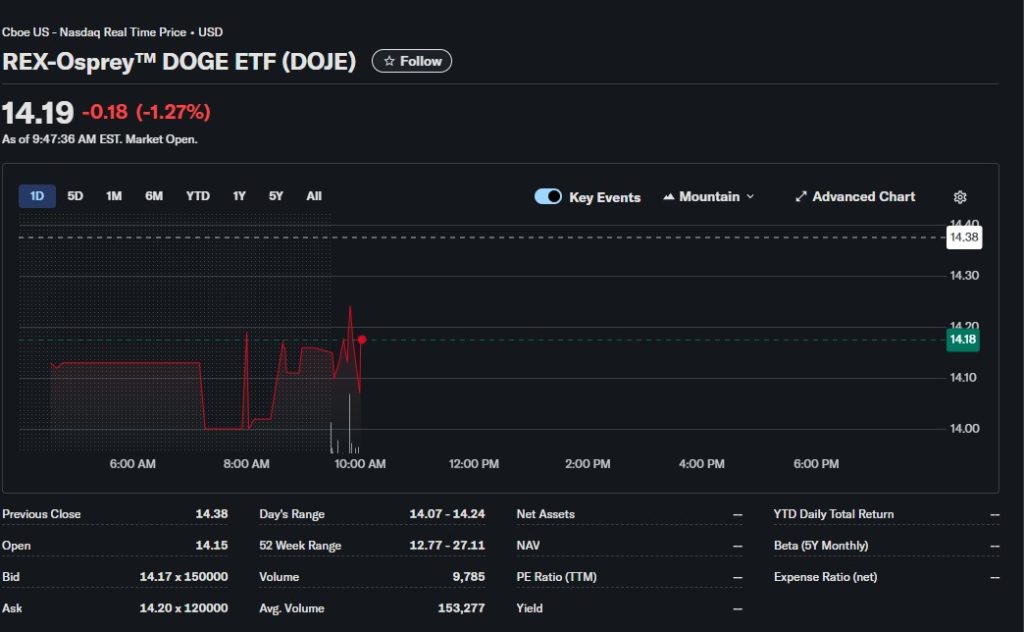Select the YTD time range
The height and width of the screenshot is (632, 1024).
pos(198,196)
